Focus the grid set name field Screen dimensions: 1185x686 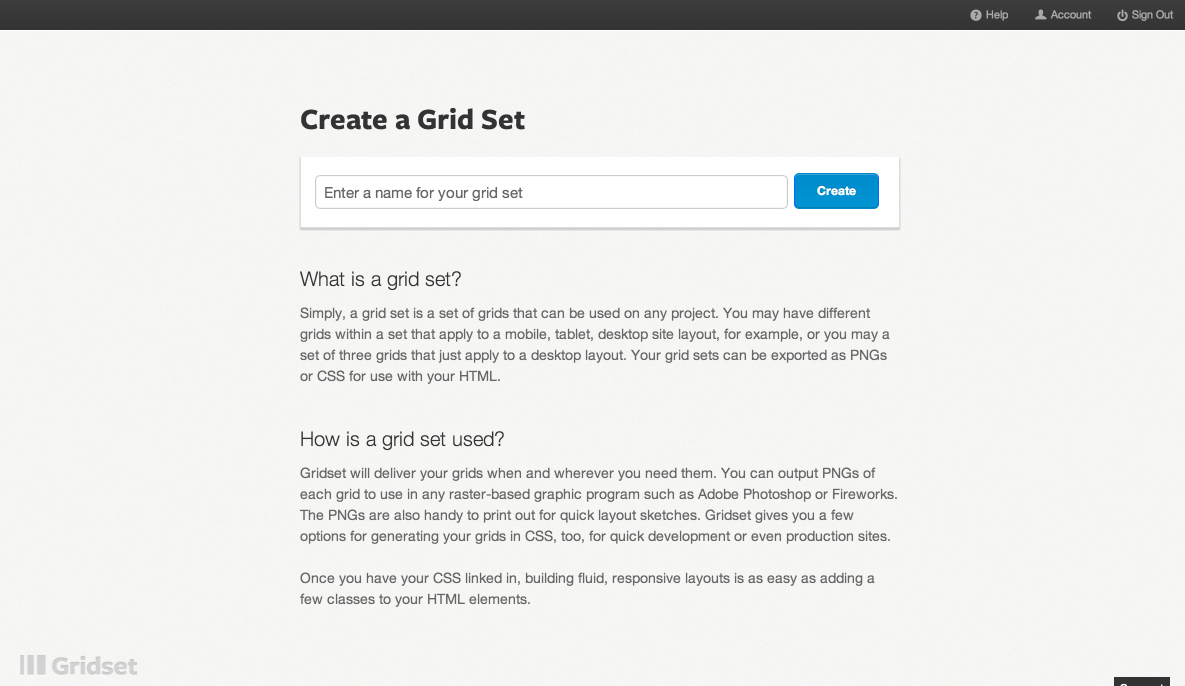tap(551, 192)
